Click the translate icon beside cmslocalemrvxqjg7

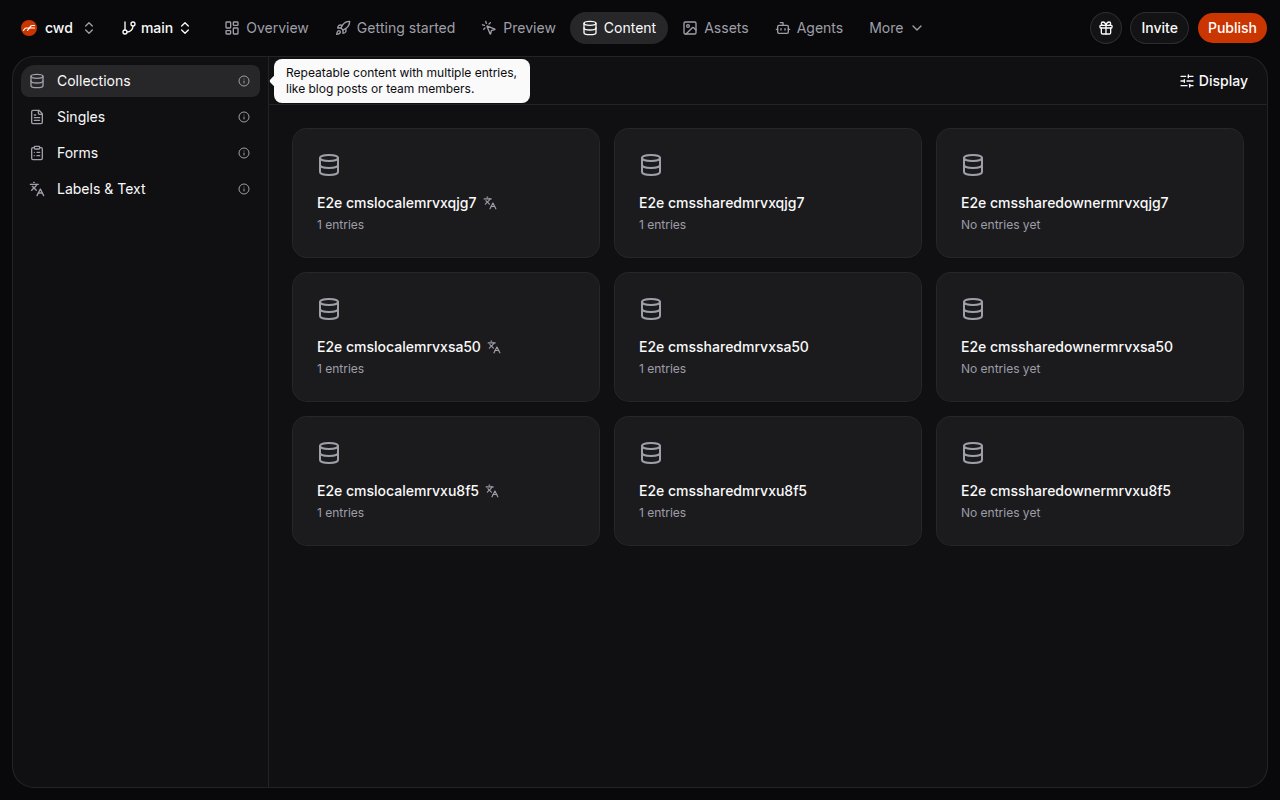pos(490,203)
